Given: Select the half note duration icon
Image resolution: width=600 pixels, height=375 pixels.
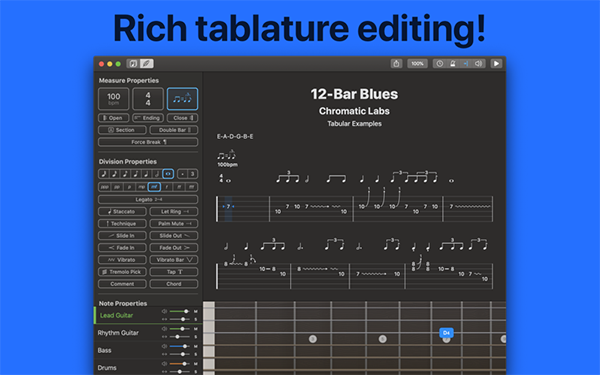Looking at the screenshot, I should (x=157, y=174).
